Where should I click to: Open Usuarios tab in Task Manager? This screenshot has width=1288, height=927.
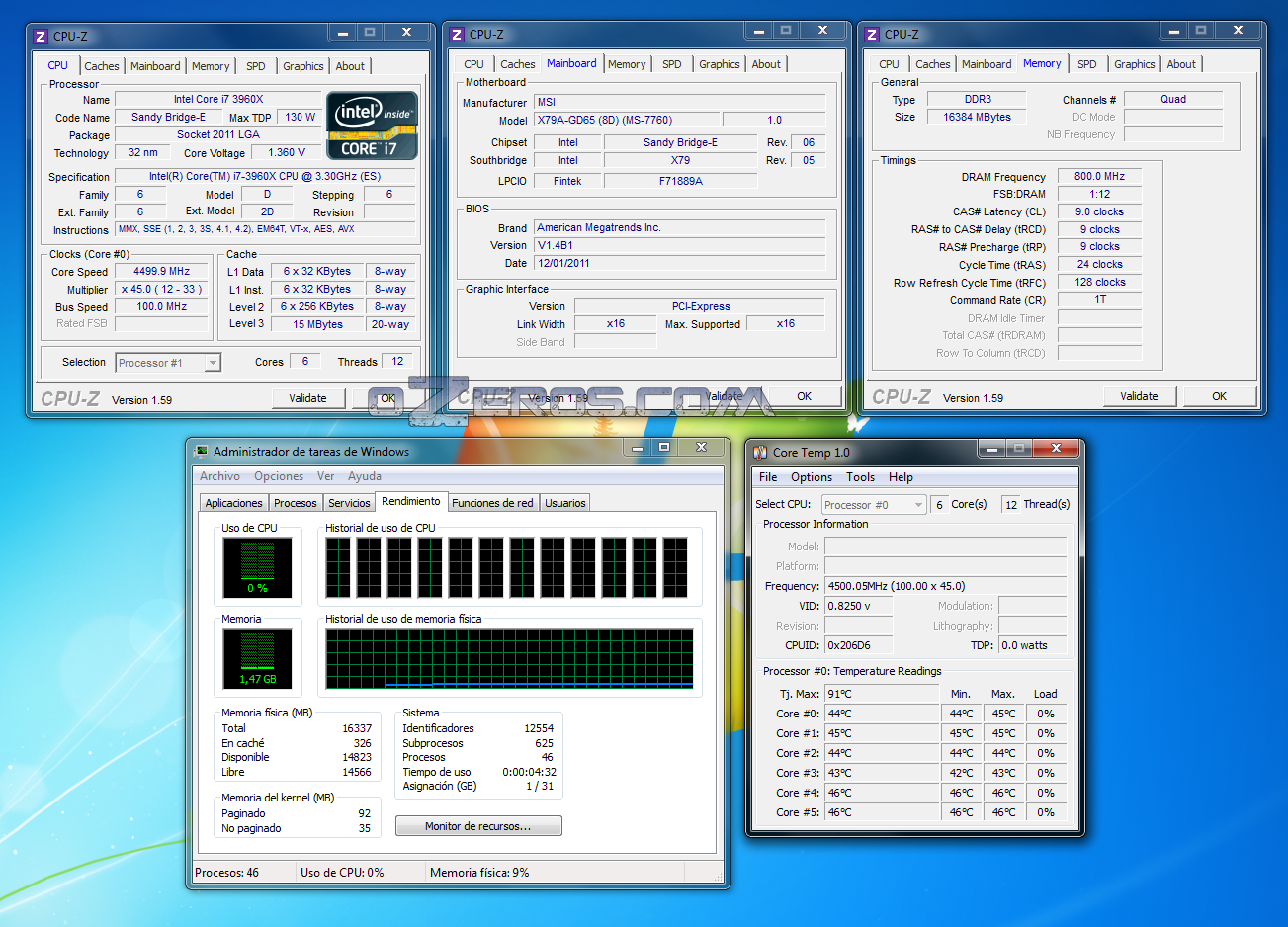click(565, 503)
